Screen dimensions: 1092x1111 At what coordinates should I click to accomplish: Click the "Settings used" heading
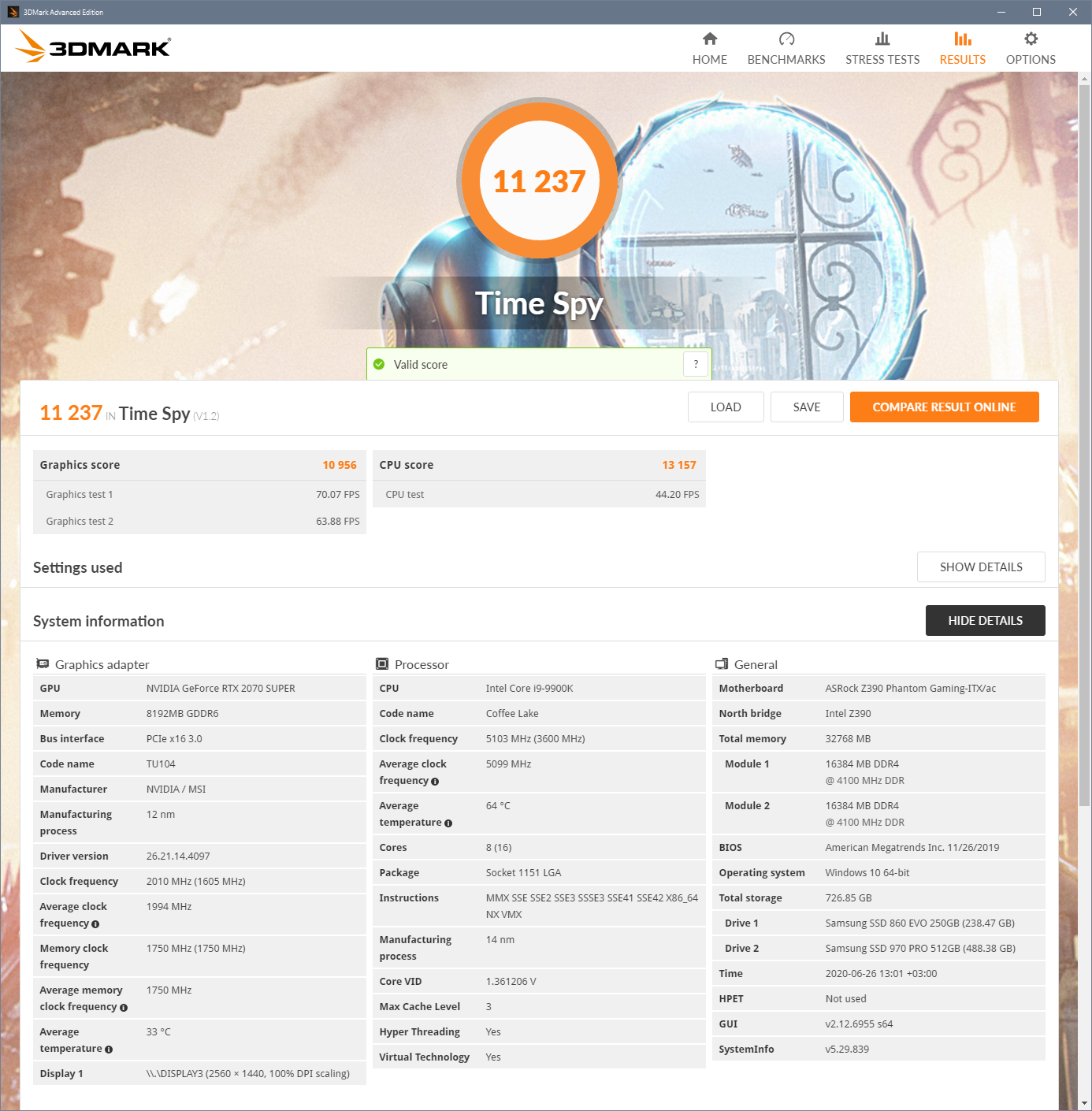click(78, 568)
